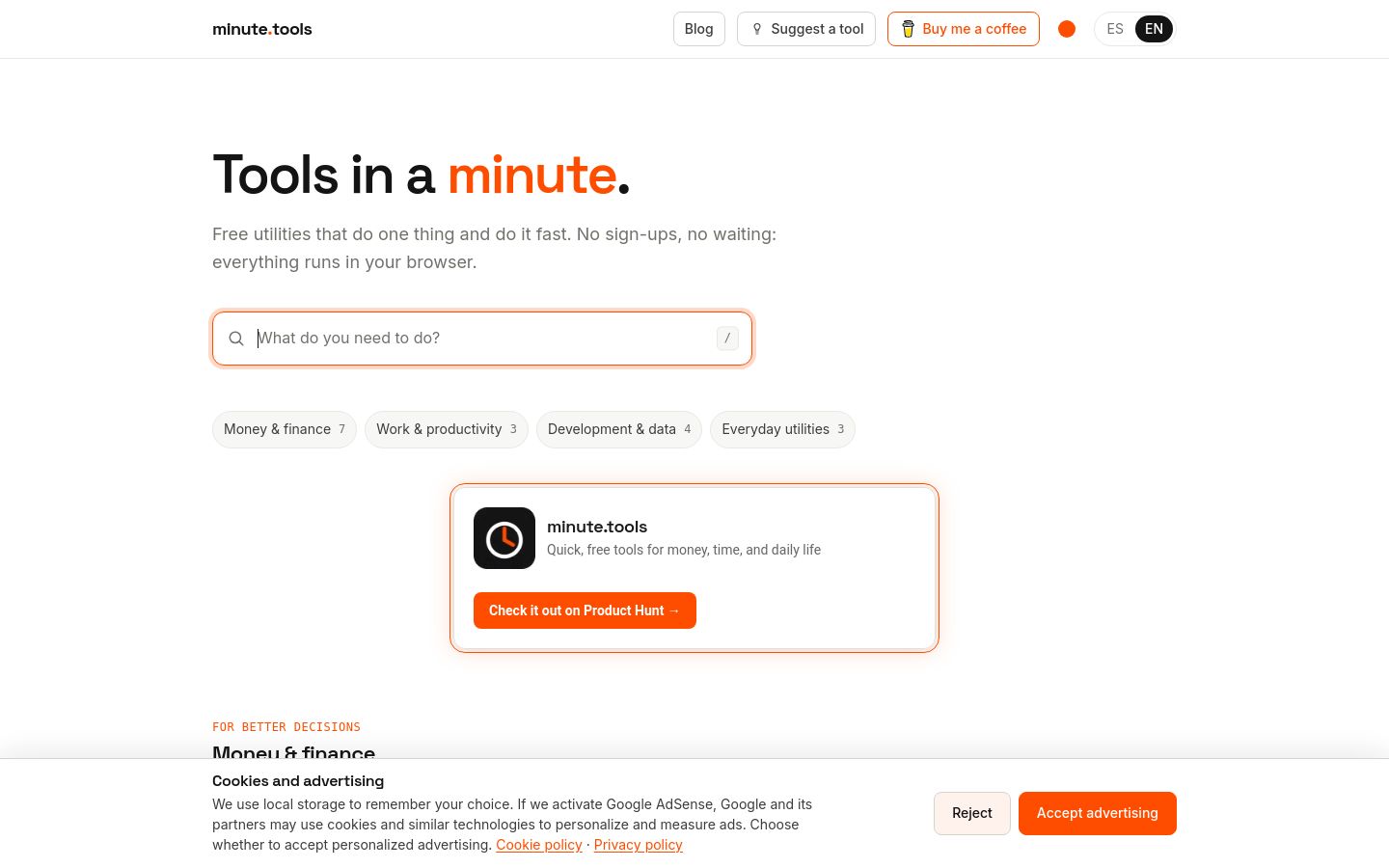Click Check it out on Product Hunt
The image size is (1389, 868).
coord(585,610)
